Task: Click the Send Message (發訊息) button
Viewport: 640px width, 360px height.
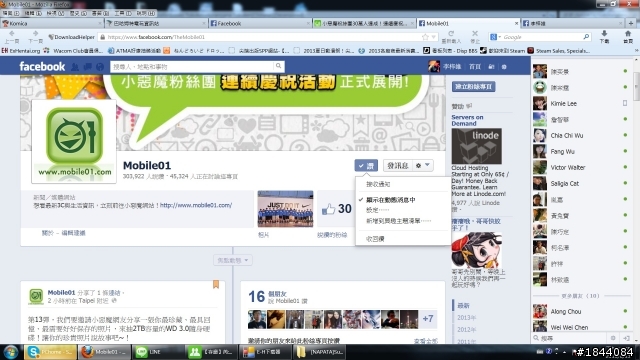Action: pos(398,165)
